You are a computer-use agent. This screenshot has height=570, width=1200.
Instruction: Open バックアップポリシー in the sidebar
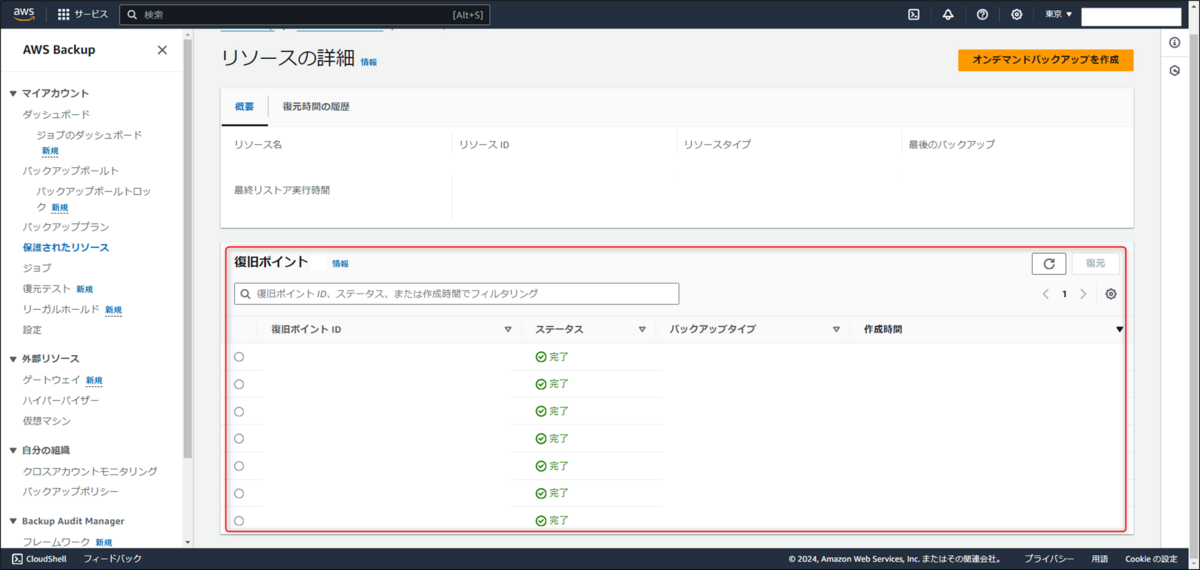(71, 492)
